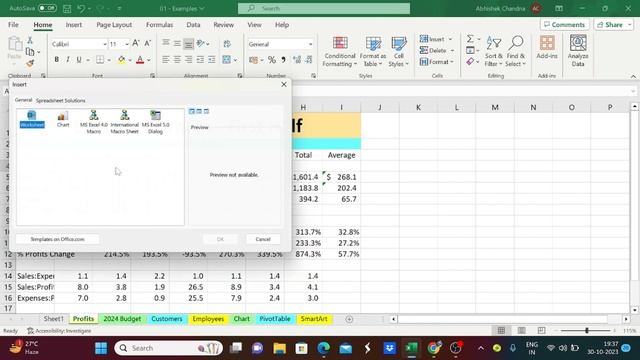Click the Cut scissors icon
This screenshot has height=360, width=640.
click(30, 40)
